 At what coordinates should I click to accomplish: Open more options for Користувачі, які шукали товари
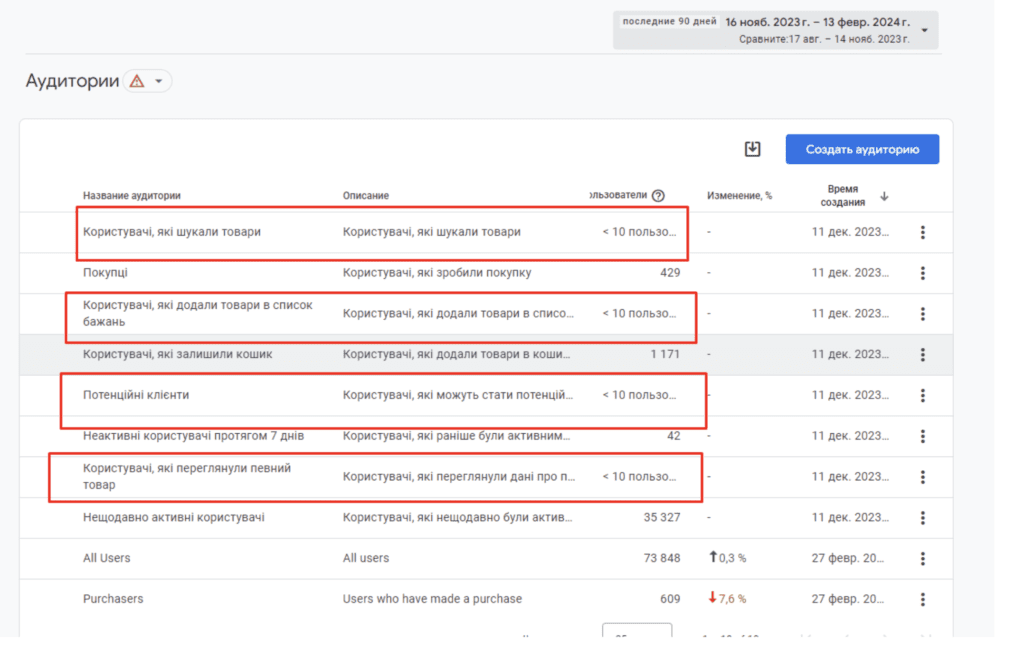click(x=923, y=232)
